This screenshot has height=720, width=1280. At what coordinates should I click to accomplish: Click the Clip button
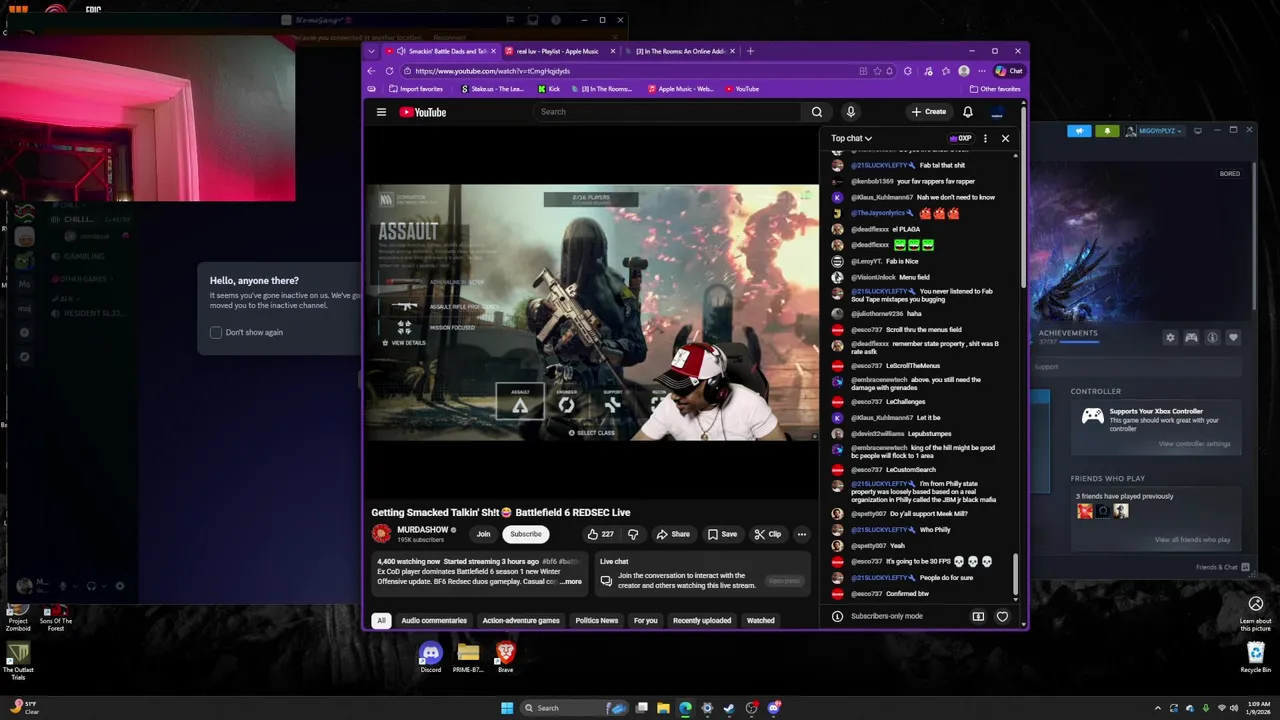click(768, 534)
